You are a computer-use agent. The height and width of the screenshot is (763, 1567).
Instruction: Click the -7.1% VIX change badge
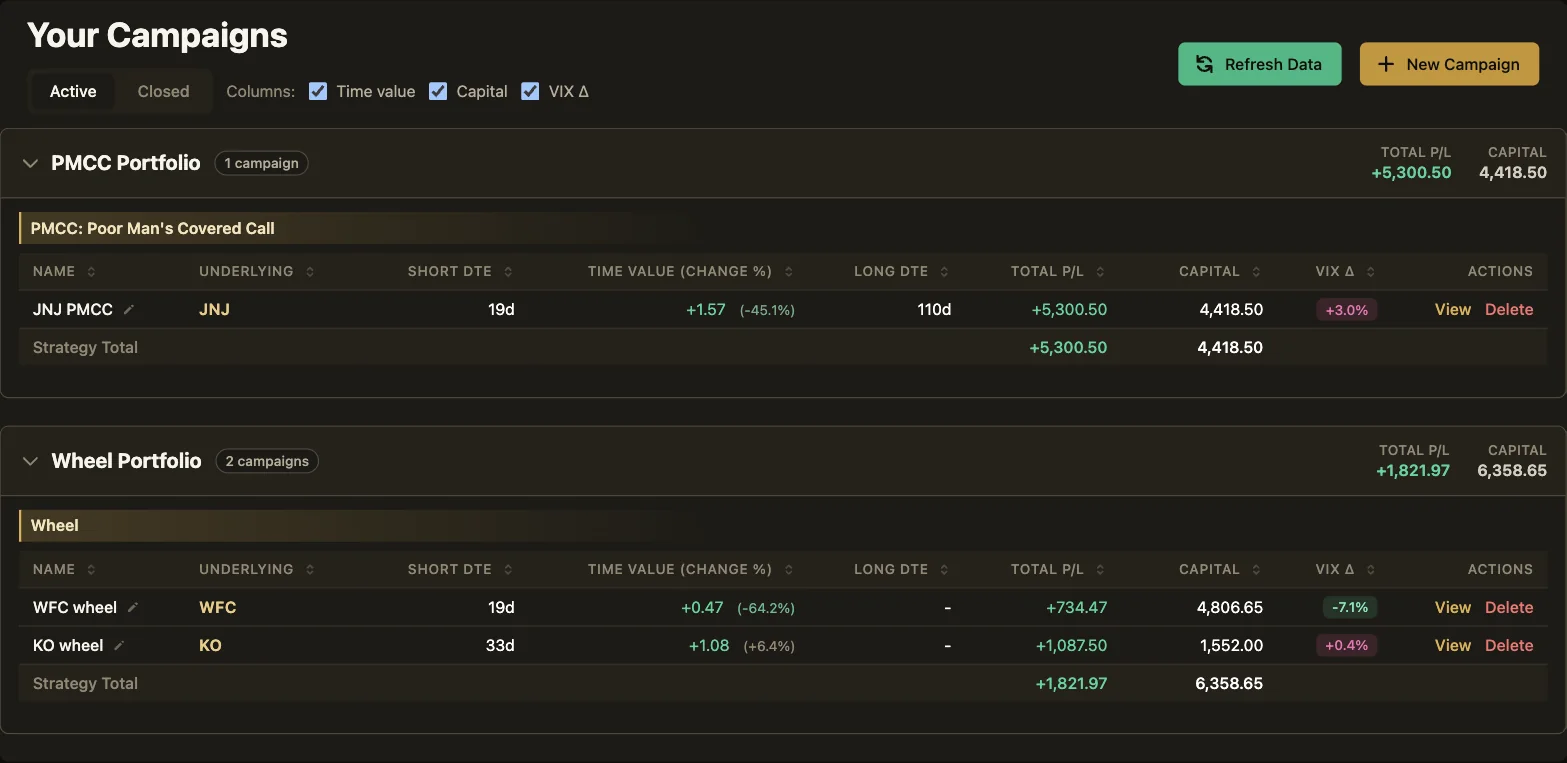coord(1349,608)
